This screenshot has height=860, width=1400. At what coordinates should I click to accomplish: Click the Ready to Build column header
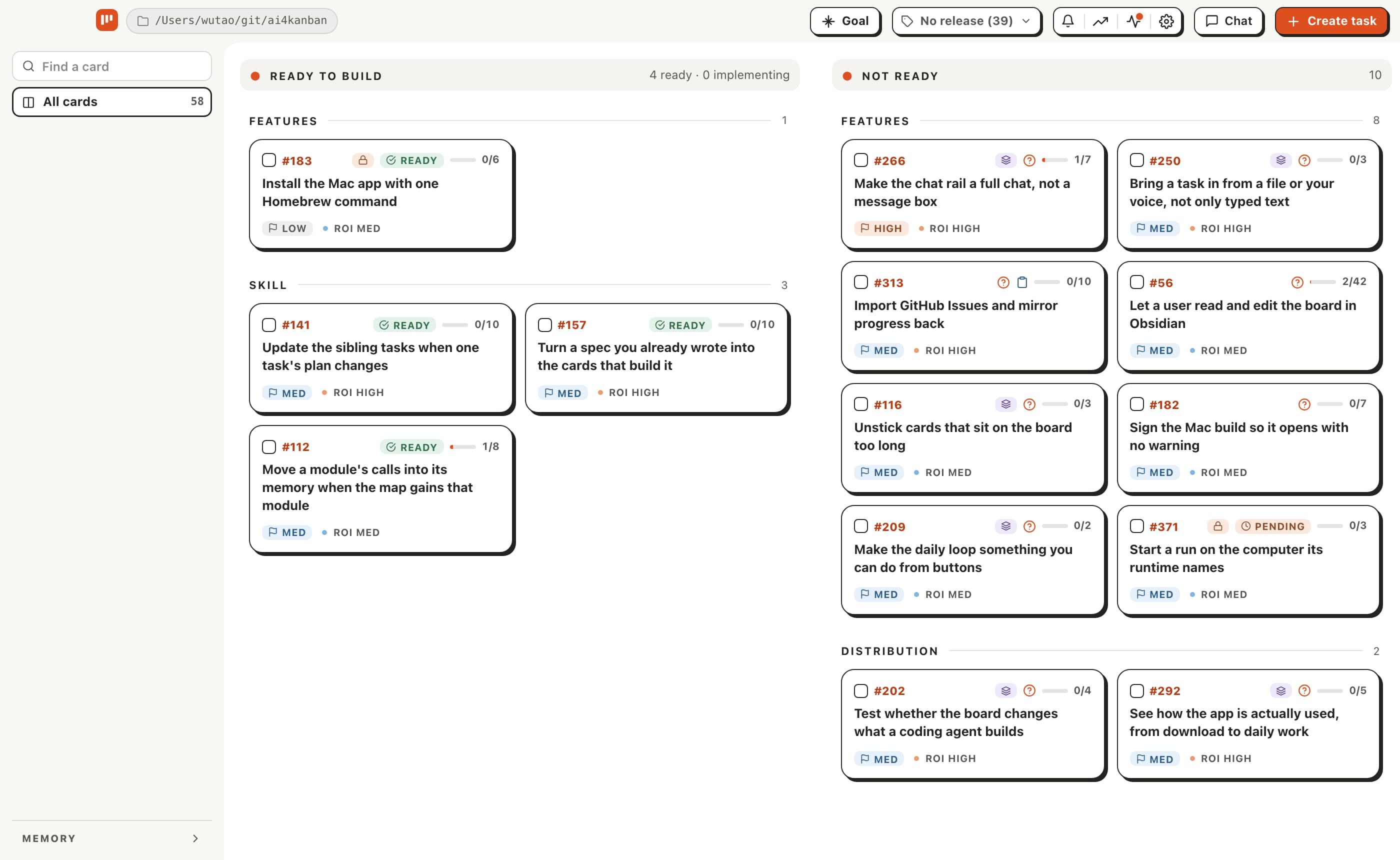click(519, 75)
